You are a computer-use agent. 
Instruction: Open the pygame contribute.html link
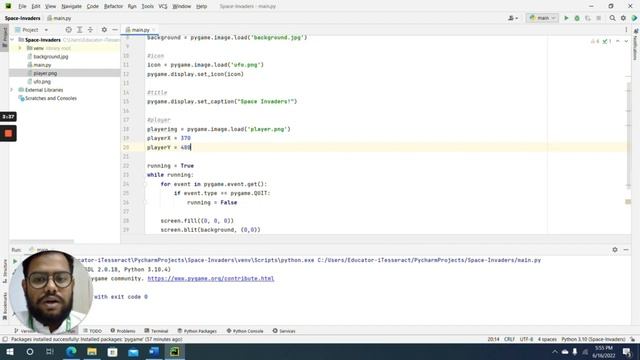pyautogui.click(x=211, y=278)
